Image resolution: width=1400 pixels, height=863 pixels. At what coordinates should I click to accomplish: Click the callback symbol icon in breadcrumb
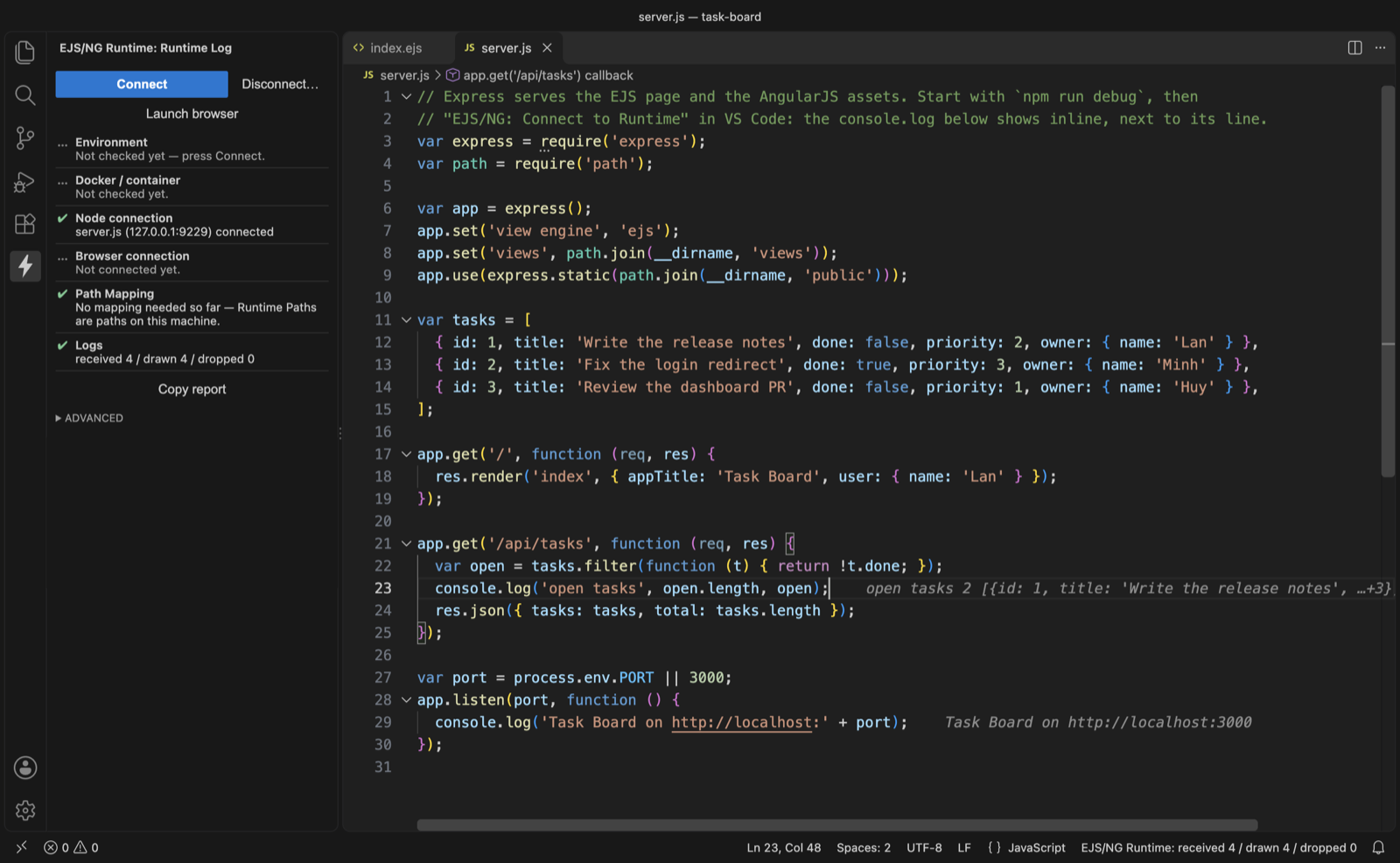(453, 75)
